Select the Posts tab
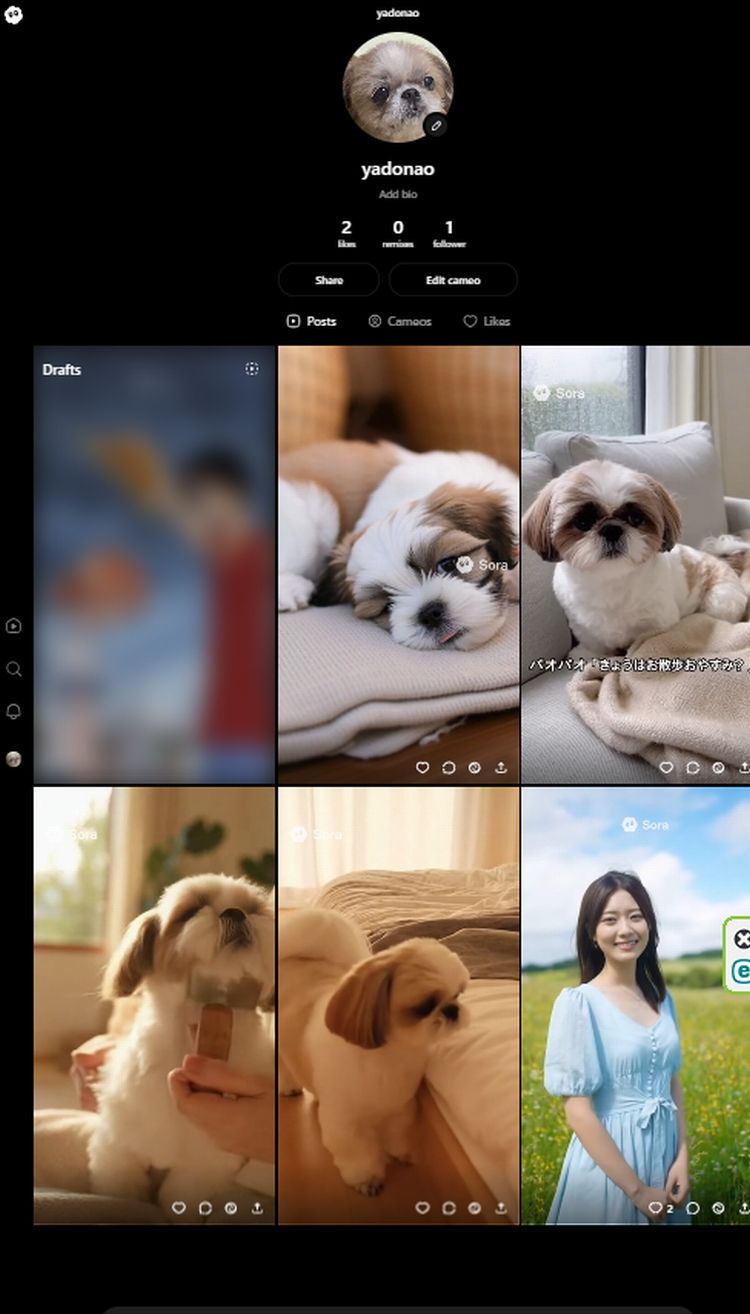The width and height of the screenshot is (750, 1314). (x=311, y=321)
